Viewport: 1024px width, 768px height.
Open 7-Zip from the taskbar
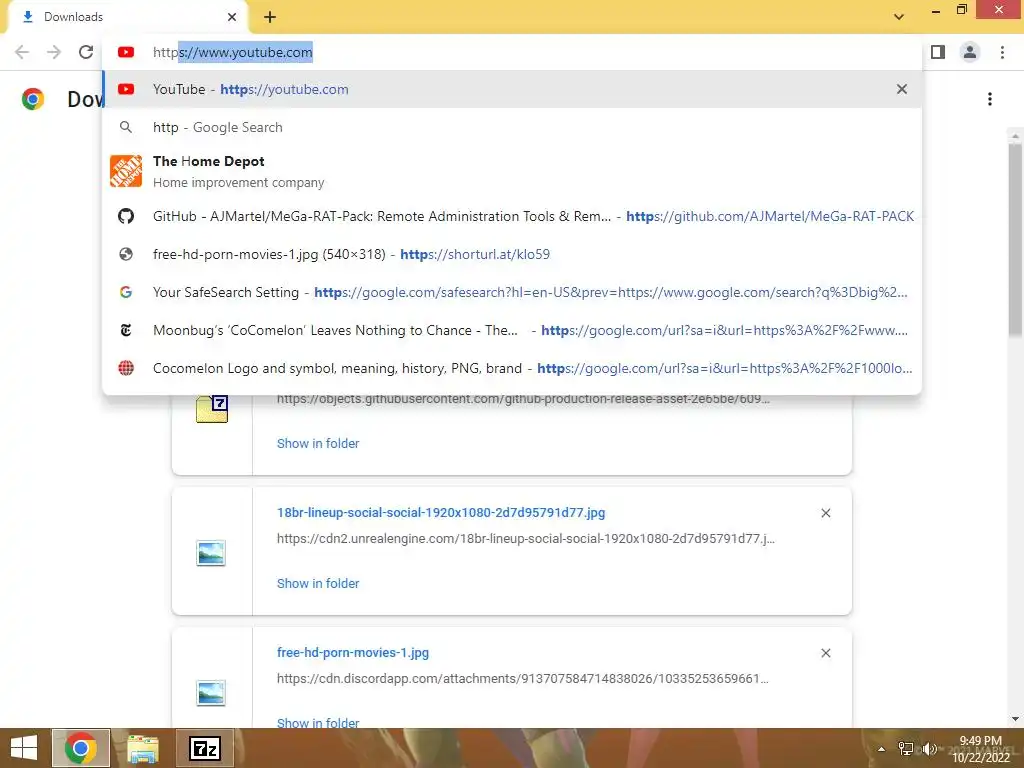click(205, 748)
